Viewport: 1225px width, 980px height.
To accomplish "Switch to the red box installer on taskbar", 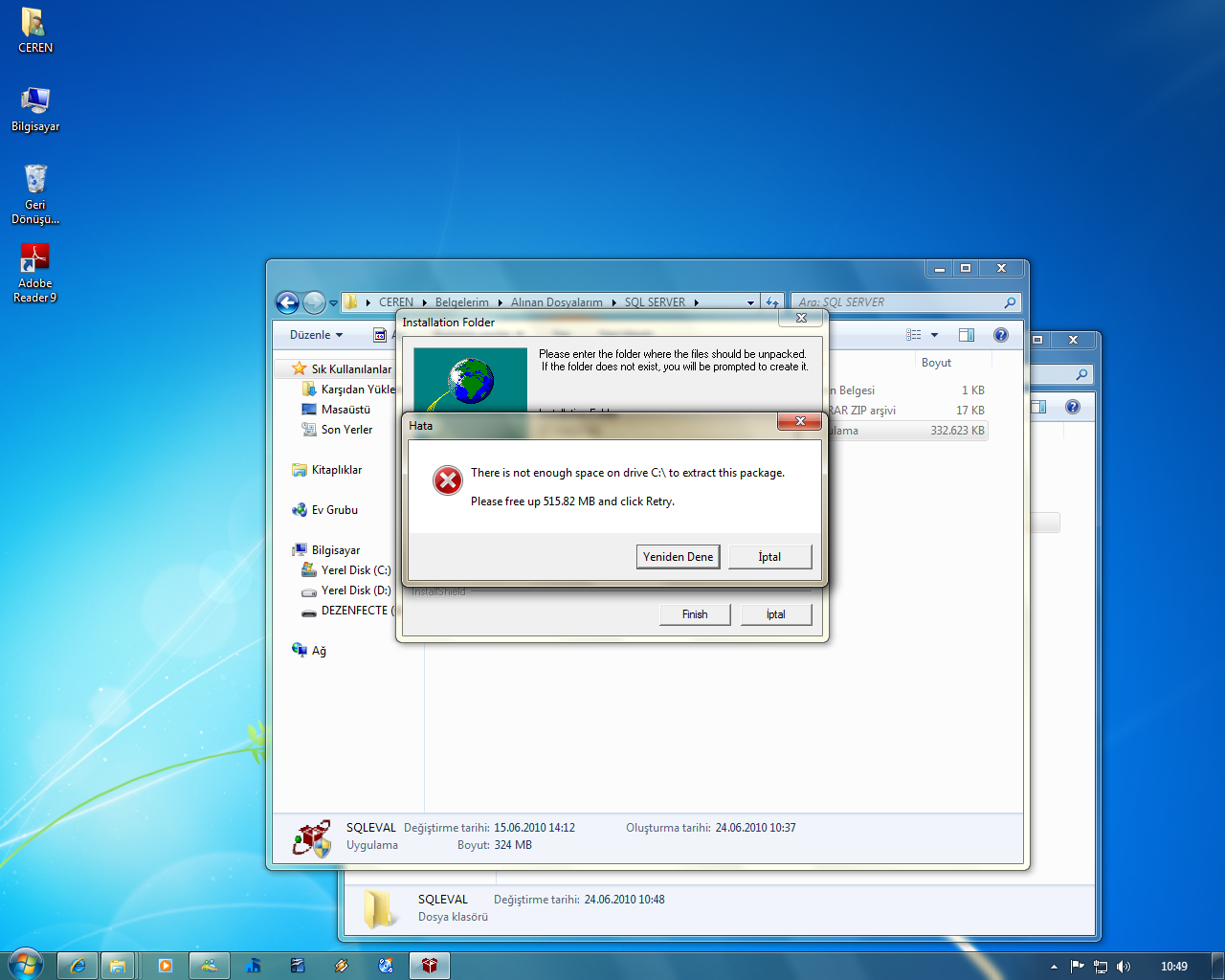I will 430,966.
